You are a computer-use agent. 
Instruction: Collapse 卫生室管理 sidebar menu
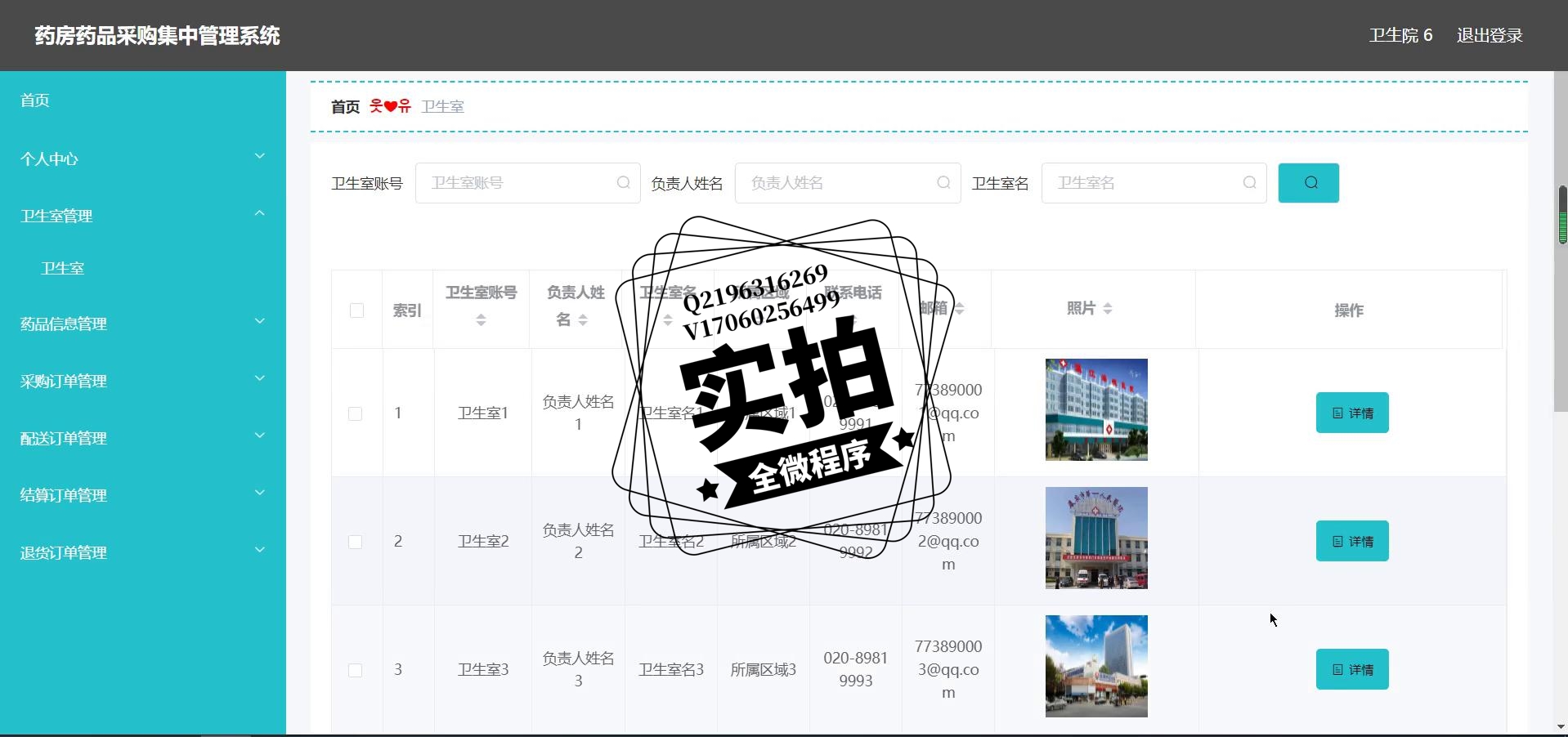click(x=143, y=216)
